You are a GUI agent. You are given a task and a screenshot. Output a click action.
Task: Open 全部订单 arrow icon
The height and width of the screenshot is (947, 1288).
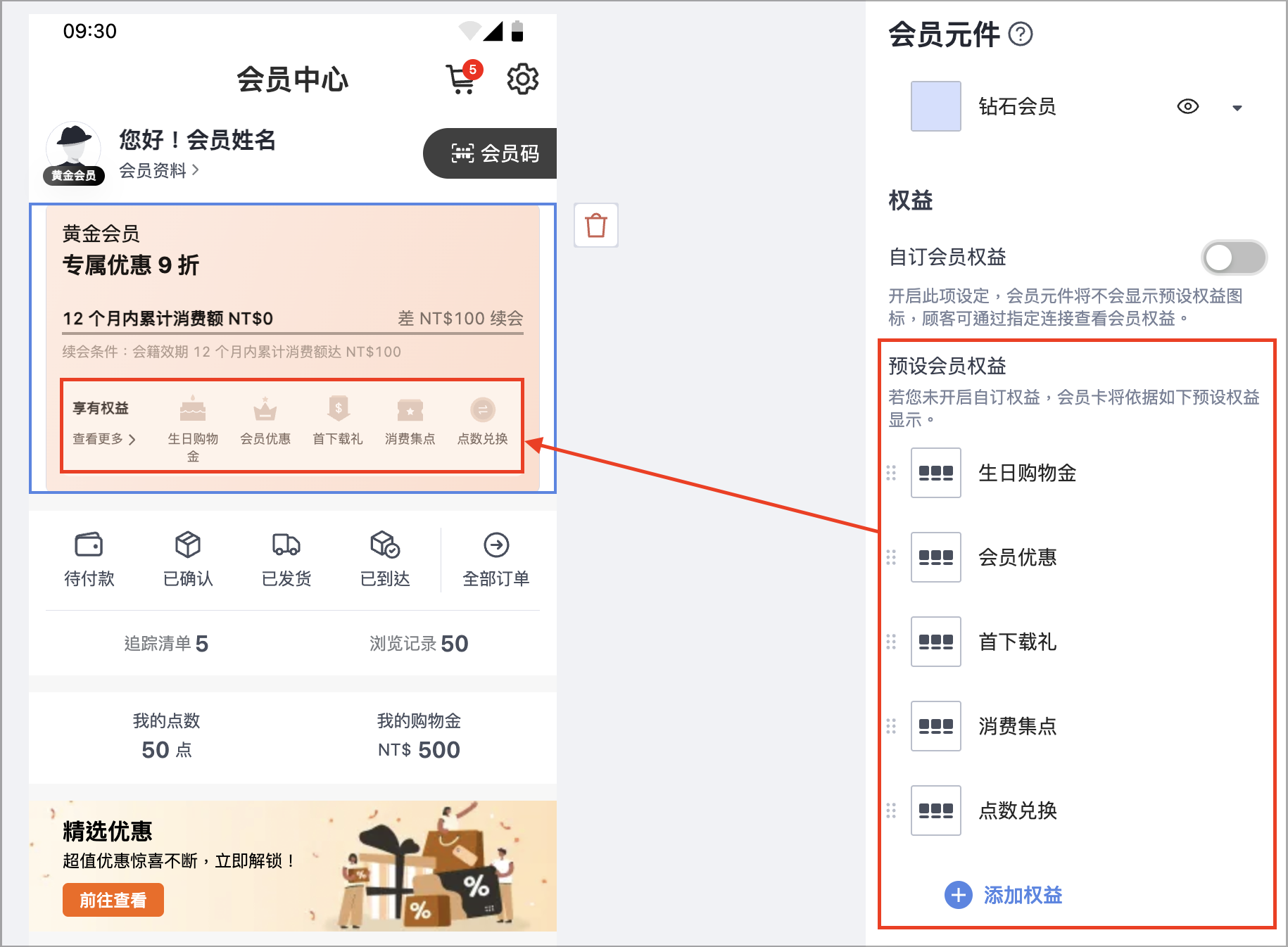(x=496, y=545)
